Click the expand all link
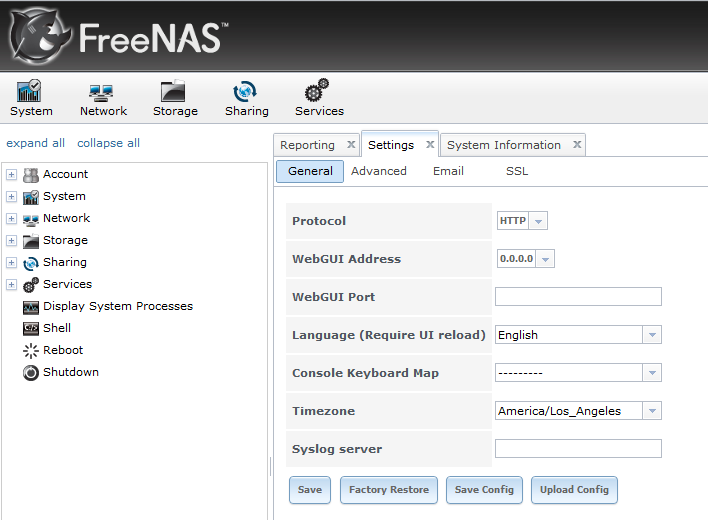 [x=35, y=143]
